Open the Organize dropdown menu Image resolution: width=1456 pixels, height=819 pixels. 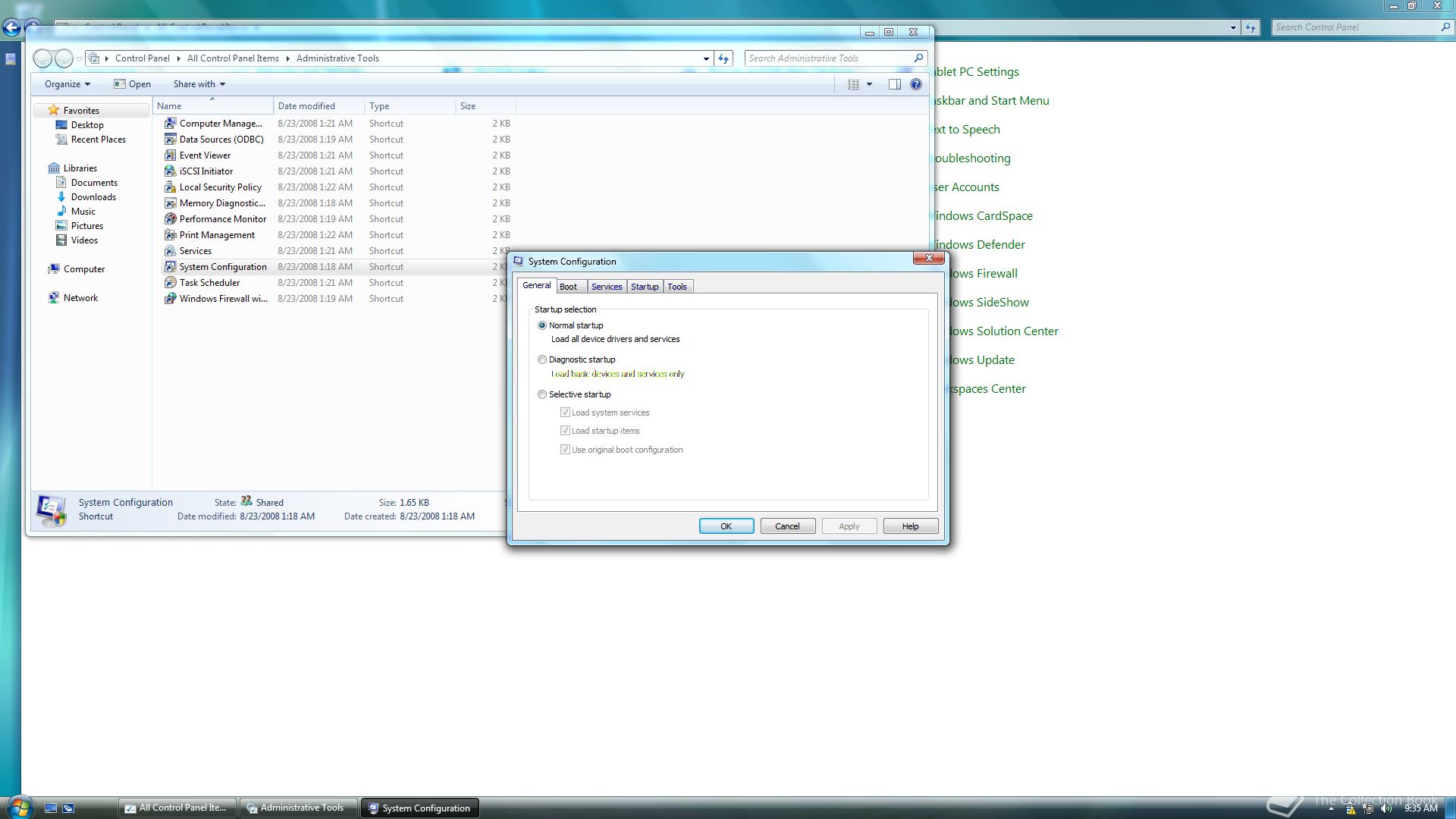click(x=67, y=84)
